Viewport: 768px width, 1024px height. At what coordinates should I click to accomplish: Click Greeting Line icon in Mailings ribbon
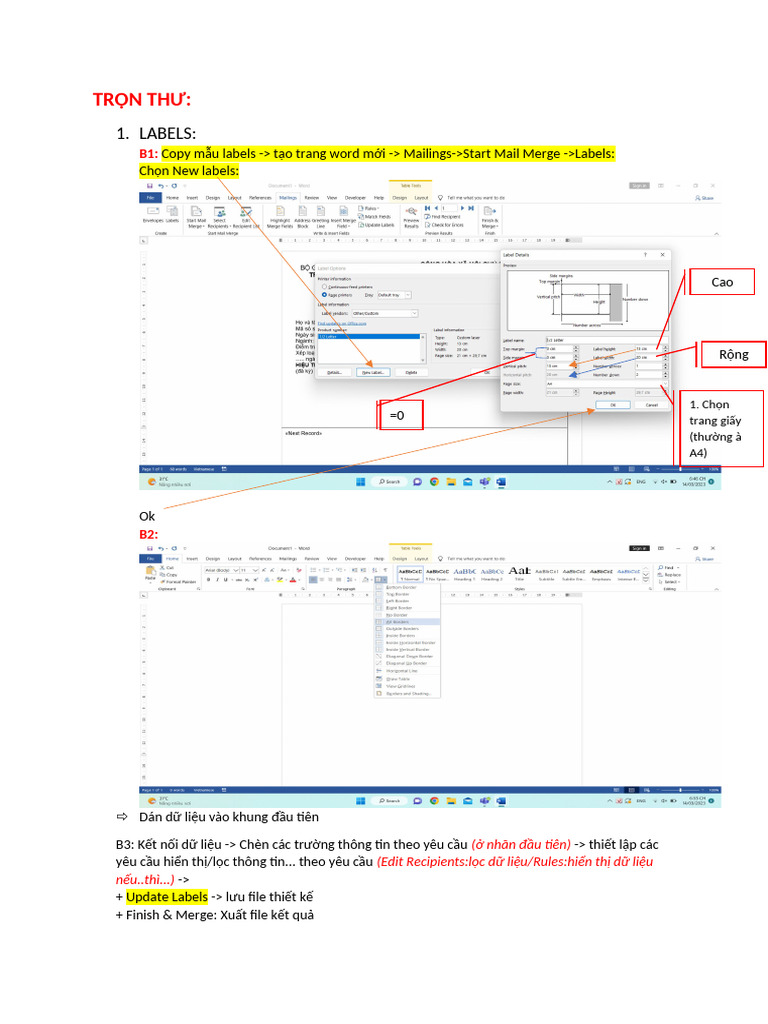pyautogui.click(x=321, y=217)
